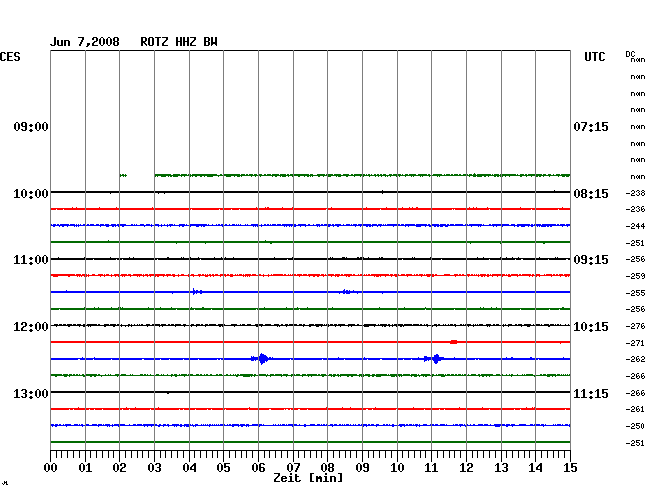Click minute 03 on the time axis
The height and width of the screenshot is (494, 650).
(x=154, y=468)
